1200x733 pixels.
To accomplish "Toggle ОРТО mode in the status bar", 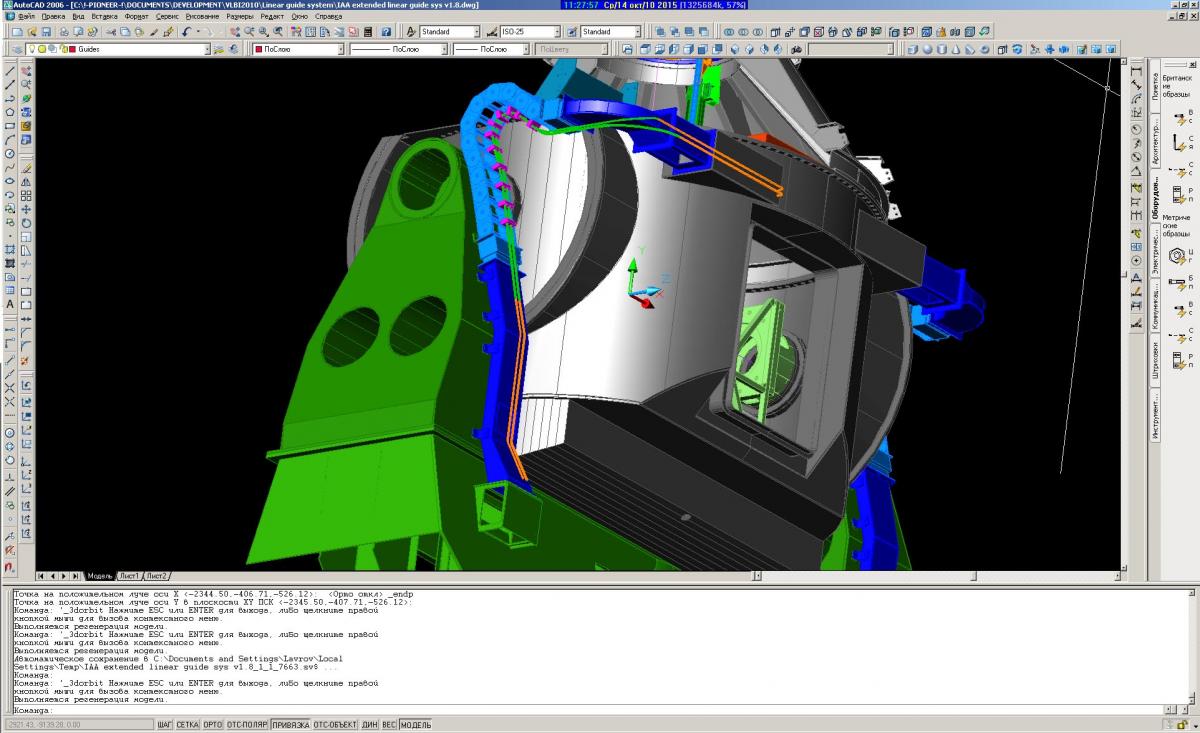I will (x=213, y=724).
